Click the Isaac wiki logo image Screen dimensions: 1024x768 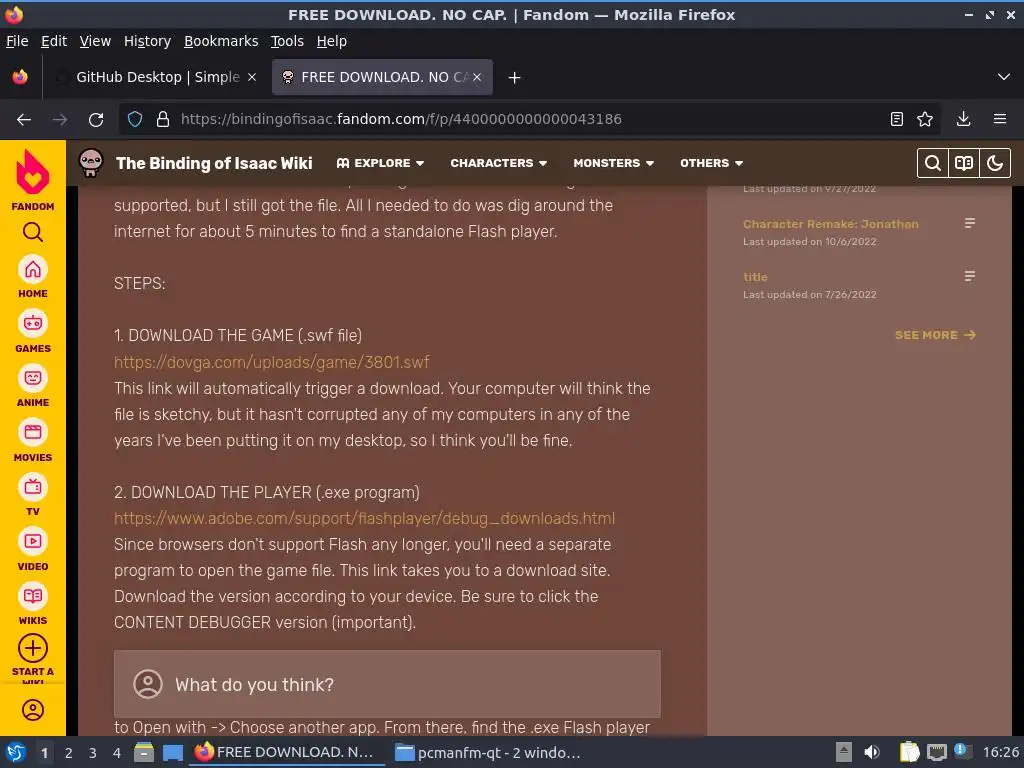click(x=91, y=163)
